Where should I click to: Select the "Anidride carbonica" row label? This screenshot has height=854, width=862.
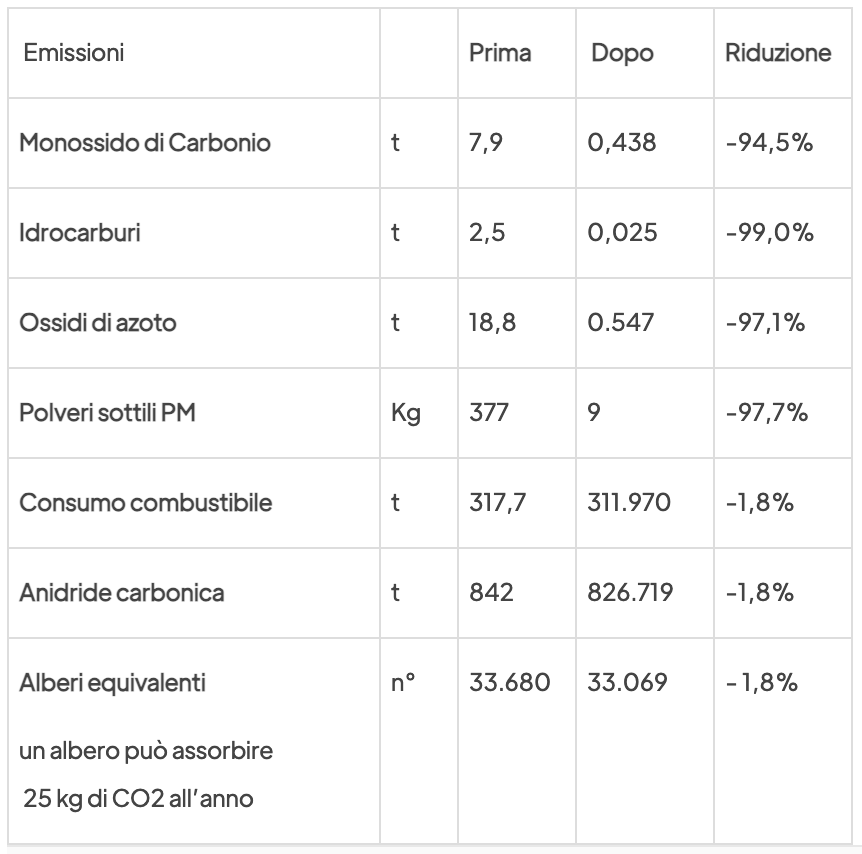tap(122, 593)
